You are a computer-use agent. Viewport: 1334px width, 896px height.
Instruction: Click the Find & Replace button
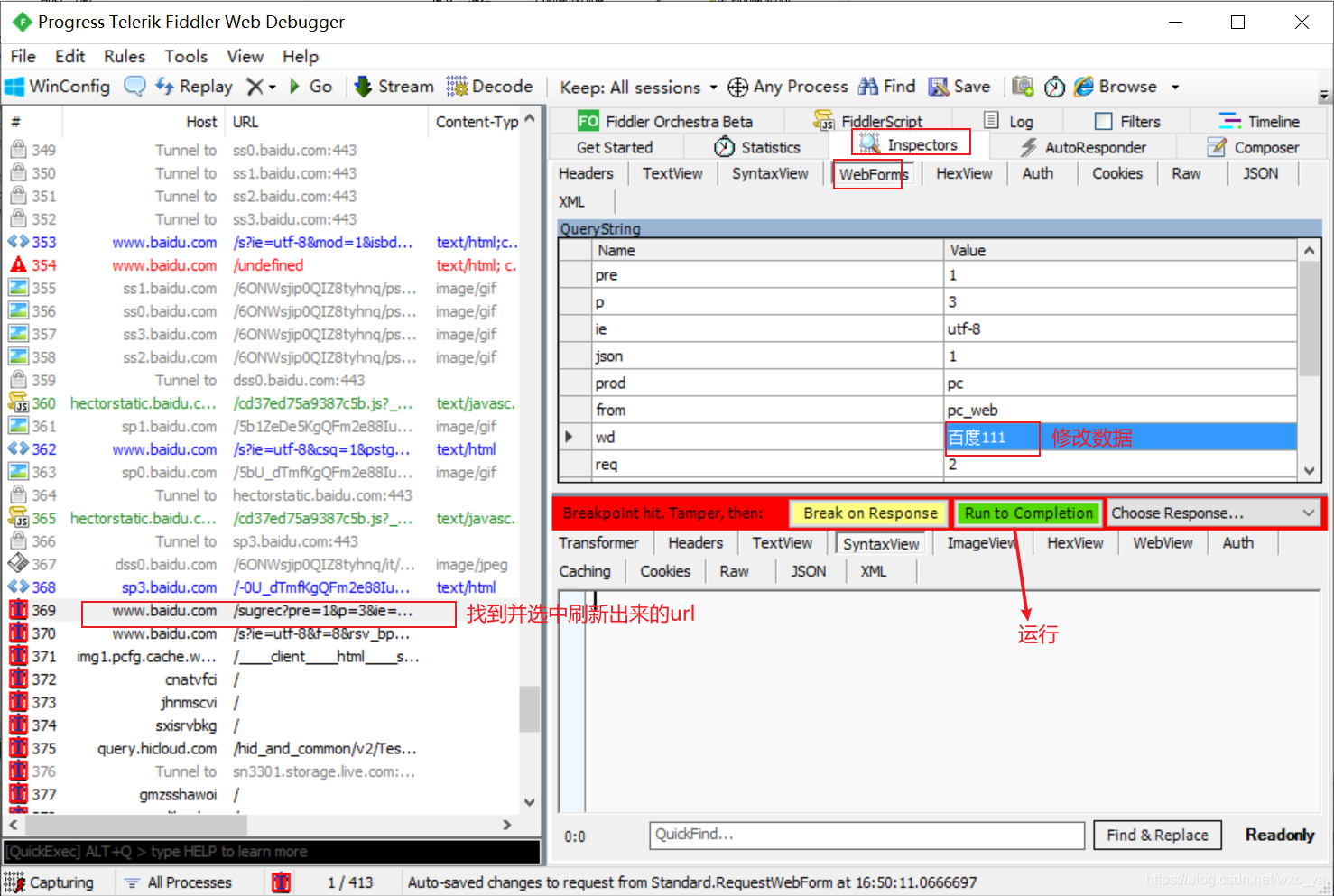point(1157,836)
